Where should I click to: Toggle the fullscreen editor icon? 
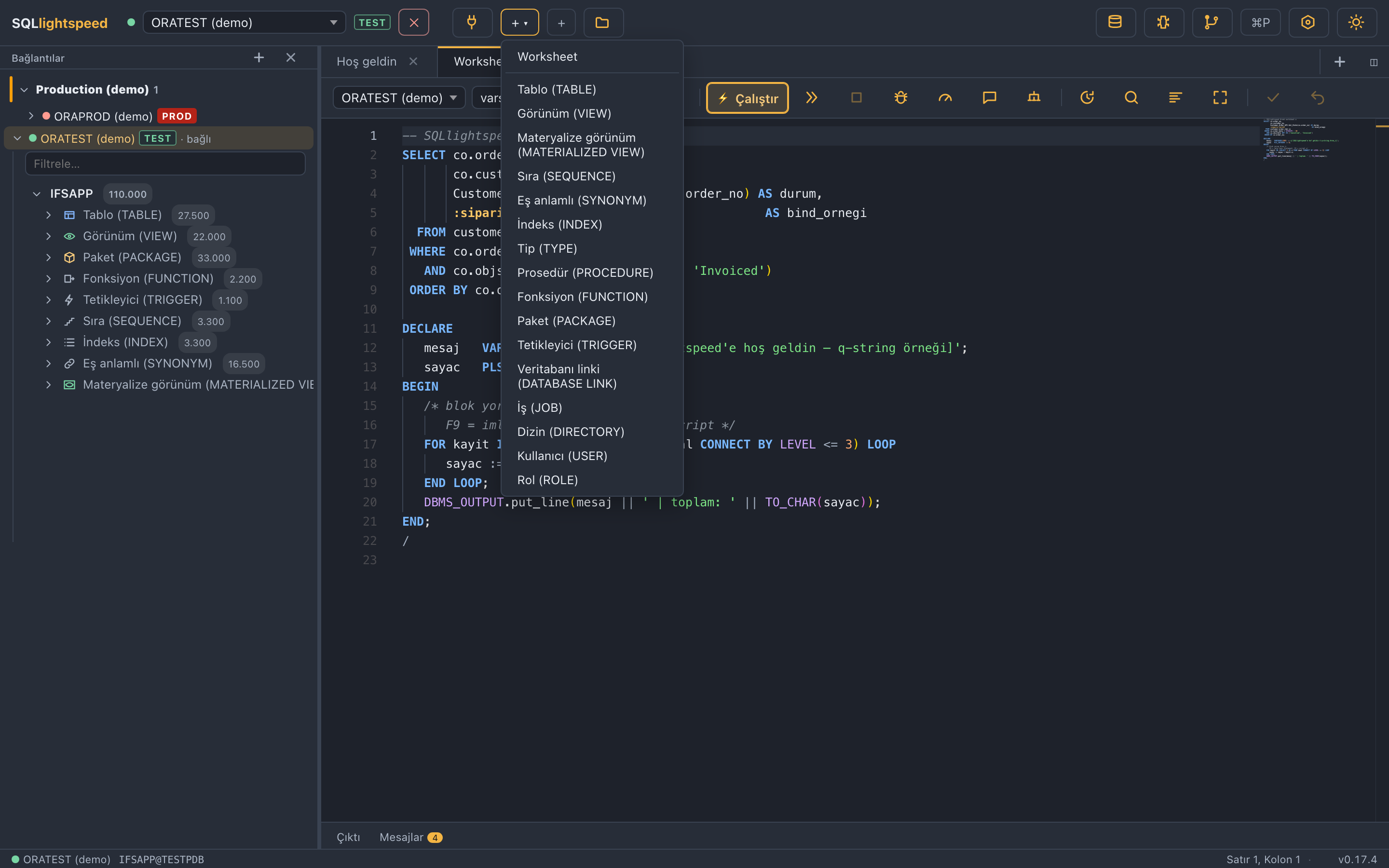(1220, 97)
